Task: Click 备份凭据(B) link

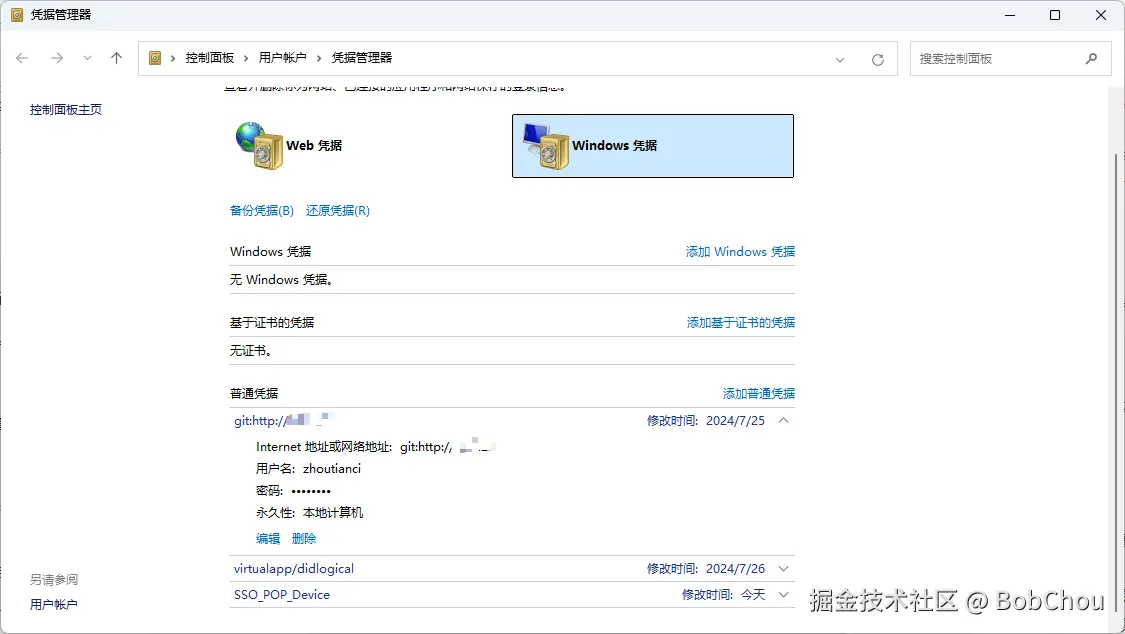Action: (262, 210)
